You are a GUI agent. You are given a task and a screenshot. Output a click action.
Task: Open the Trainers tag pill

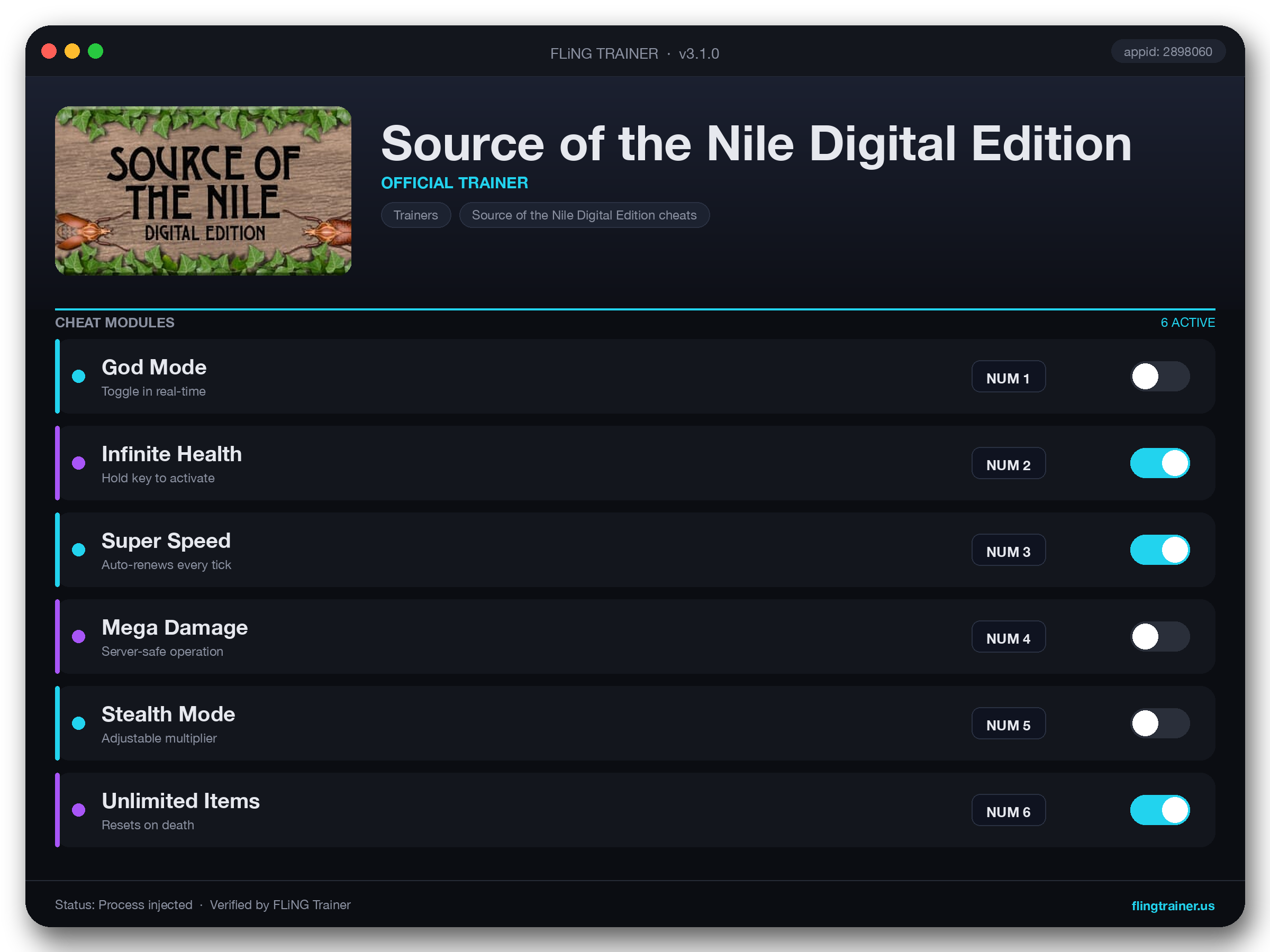pos(416,215)
